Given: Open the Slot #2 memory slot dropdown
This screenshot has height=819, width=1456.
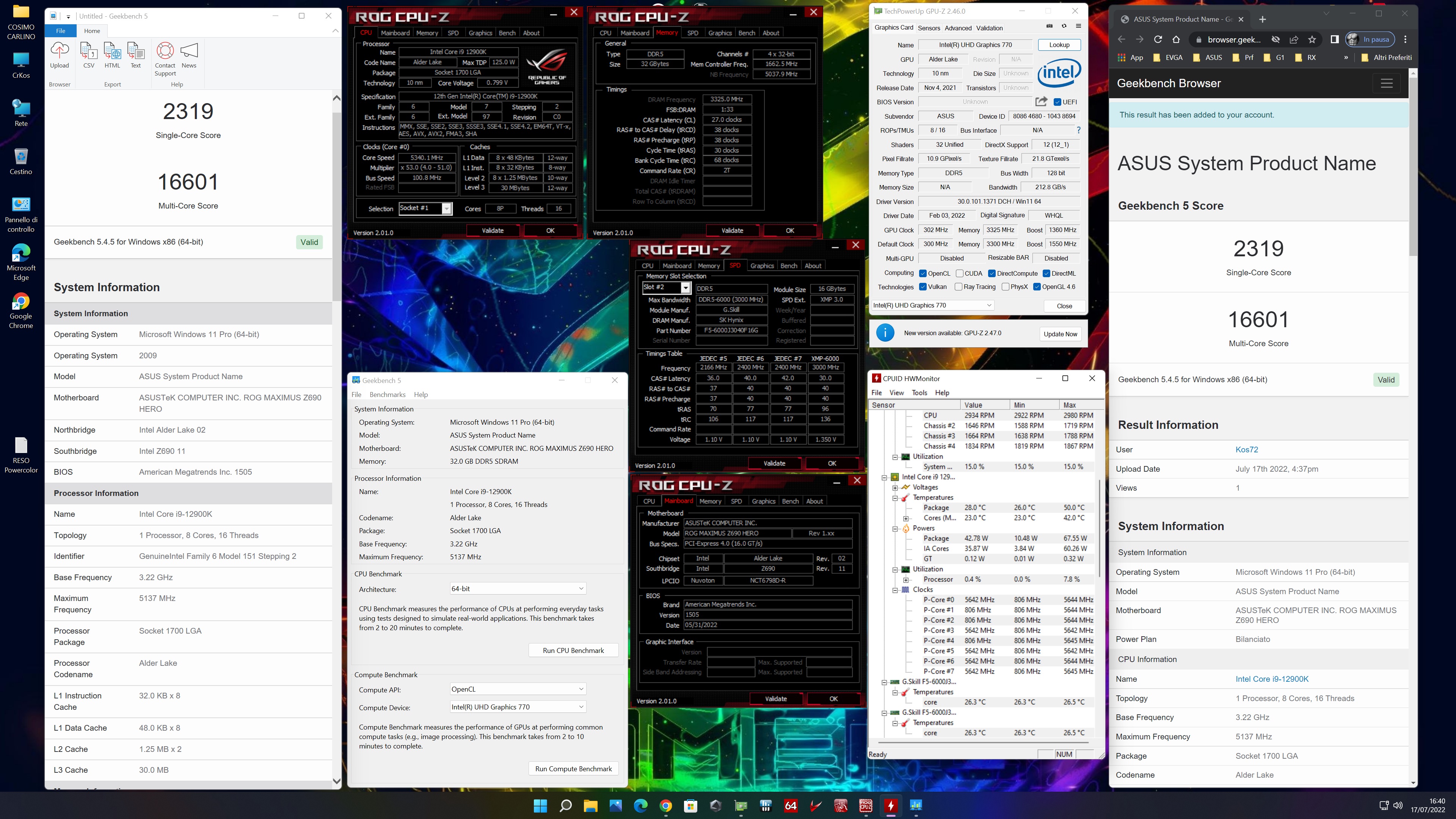Looking at the screenshot, I should [667, 288].
